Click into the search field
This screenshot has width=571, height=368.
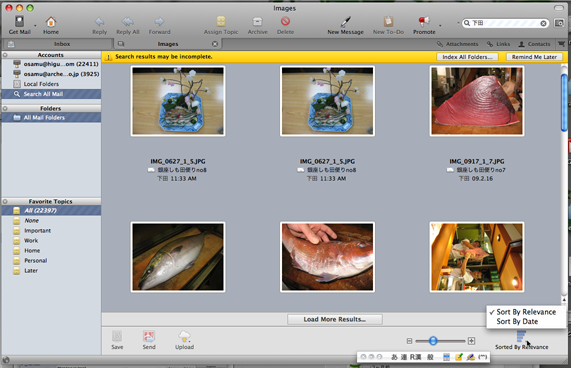[505, 23]
